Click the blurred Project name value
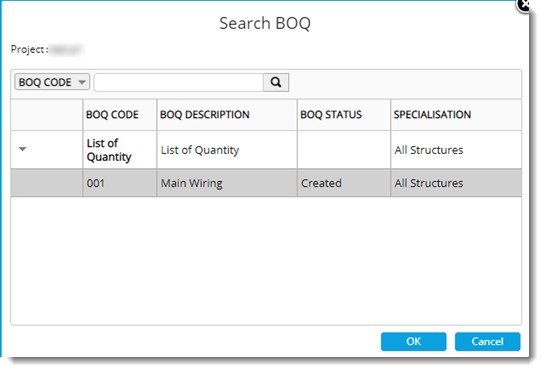The height and width of the screenshot is (372, 544). coord(66,50)
